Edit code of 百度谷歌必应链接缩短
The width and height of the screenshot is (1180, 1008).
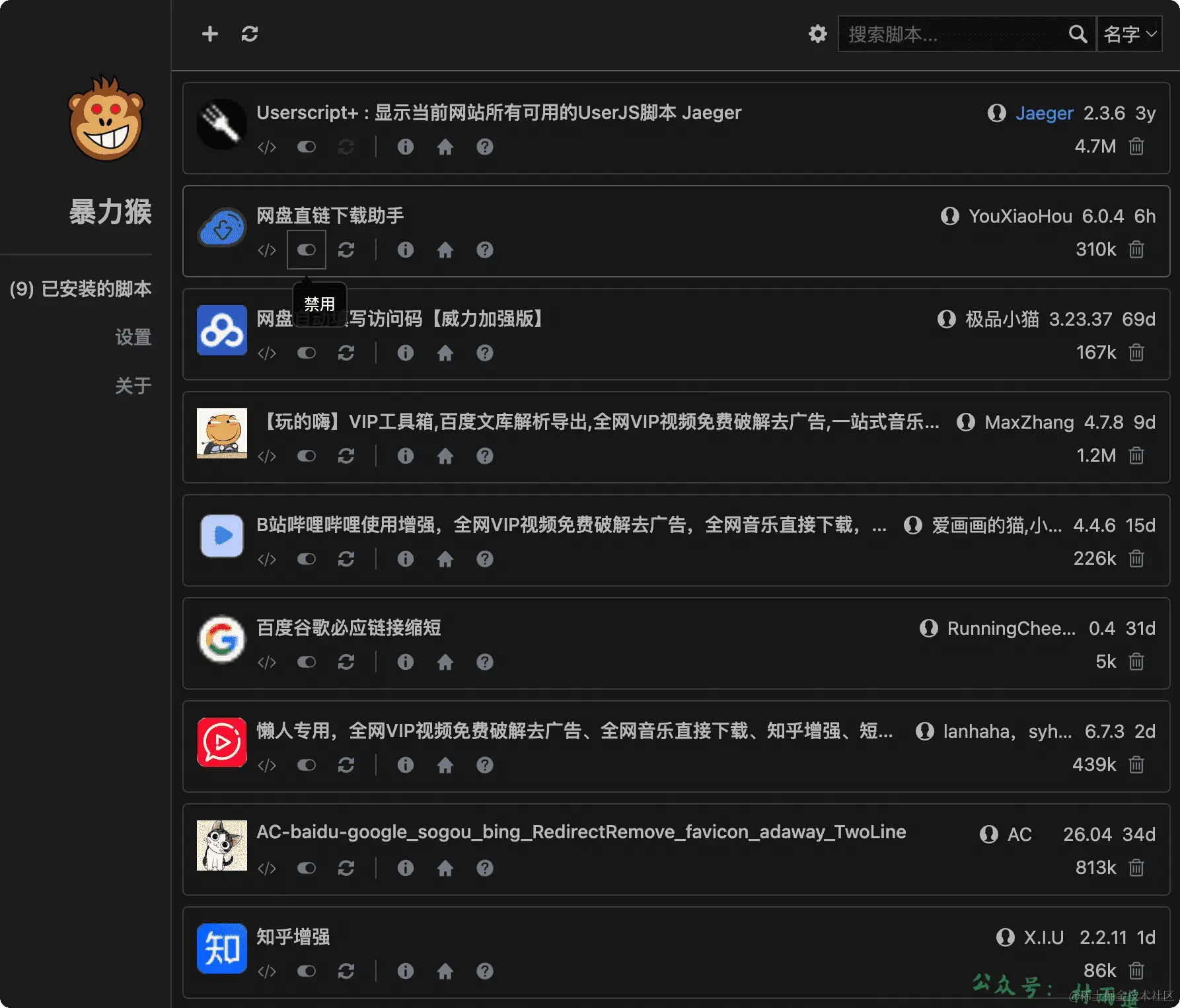(x=267, y=662)
